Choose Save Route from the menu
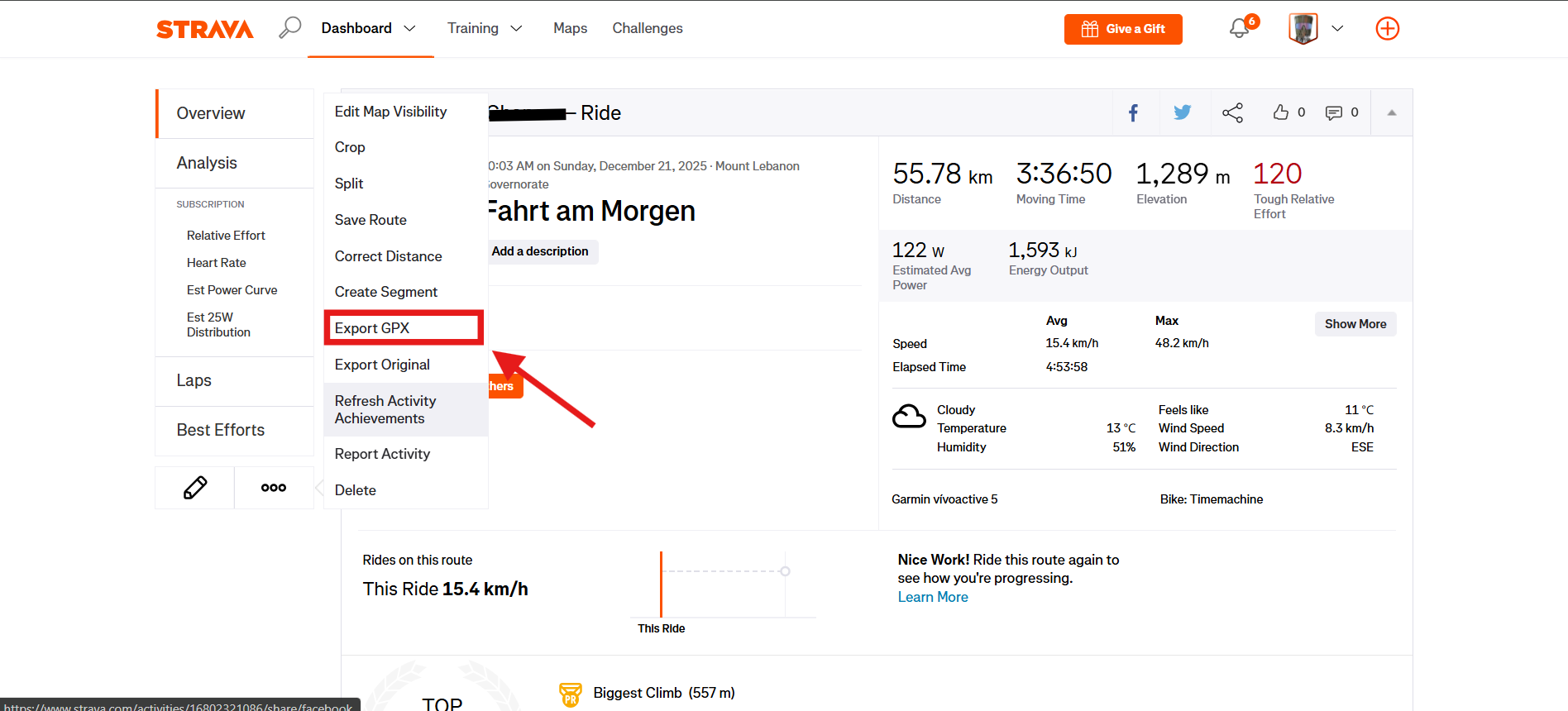This screenshot has width=1568, height=711. coord(405,220)
